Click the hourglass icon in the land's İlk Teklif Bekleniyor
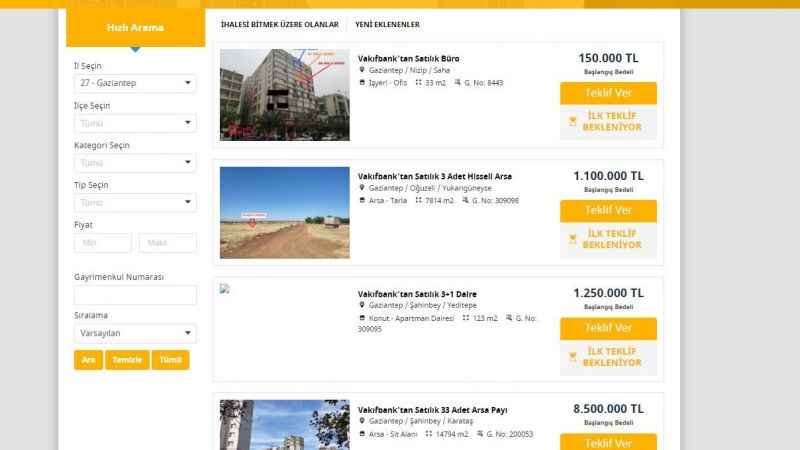 pyautogui.click(x=573, y=239)
